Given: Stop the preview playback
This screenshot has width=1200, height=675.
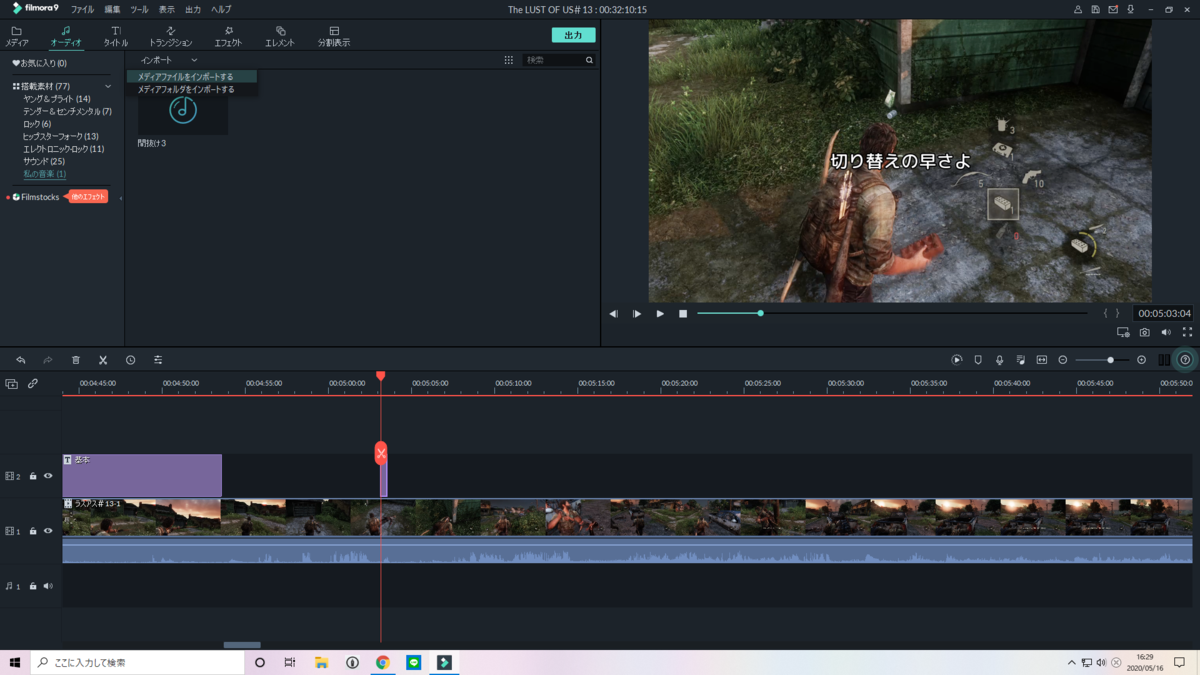Looking at the screenshot, I should pos(683,314).
